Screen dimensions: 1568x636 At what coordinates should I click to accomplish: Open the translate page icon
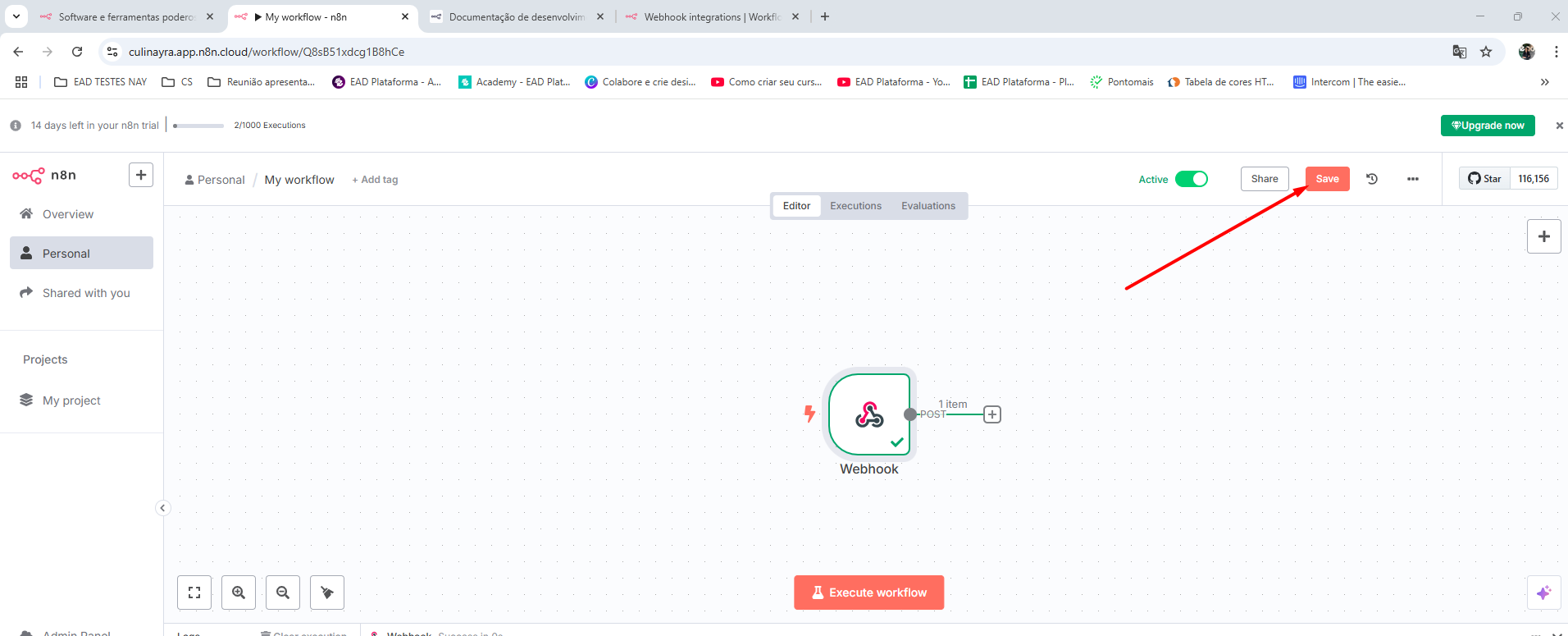1460,52
